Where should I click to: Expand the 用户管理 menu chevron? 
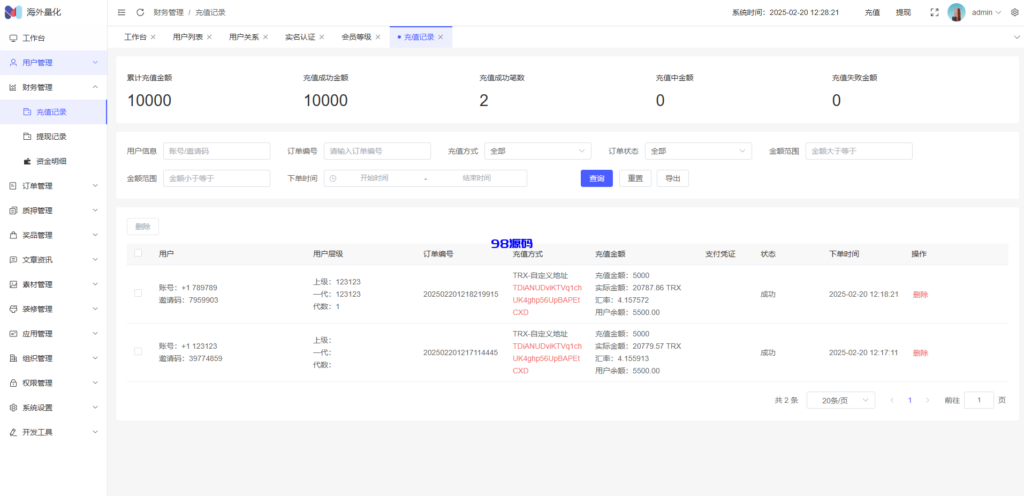click(95, 63)
